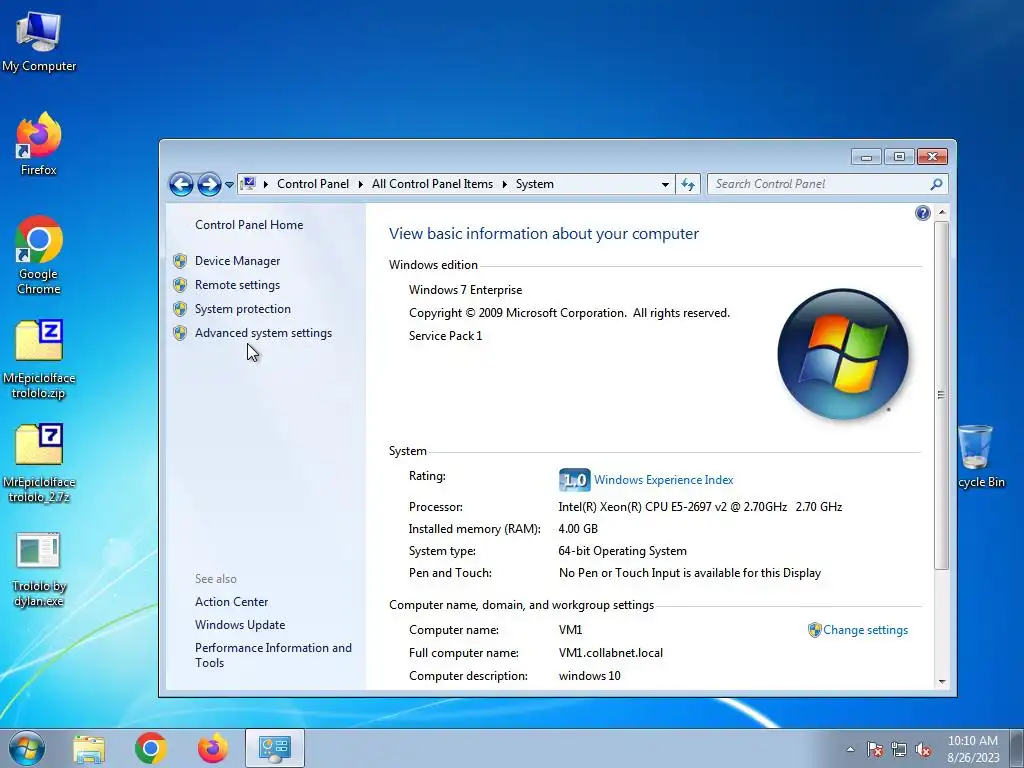
Task: Click the Back navigation button
Action: pos(182,184)
